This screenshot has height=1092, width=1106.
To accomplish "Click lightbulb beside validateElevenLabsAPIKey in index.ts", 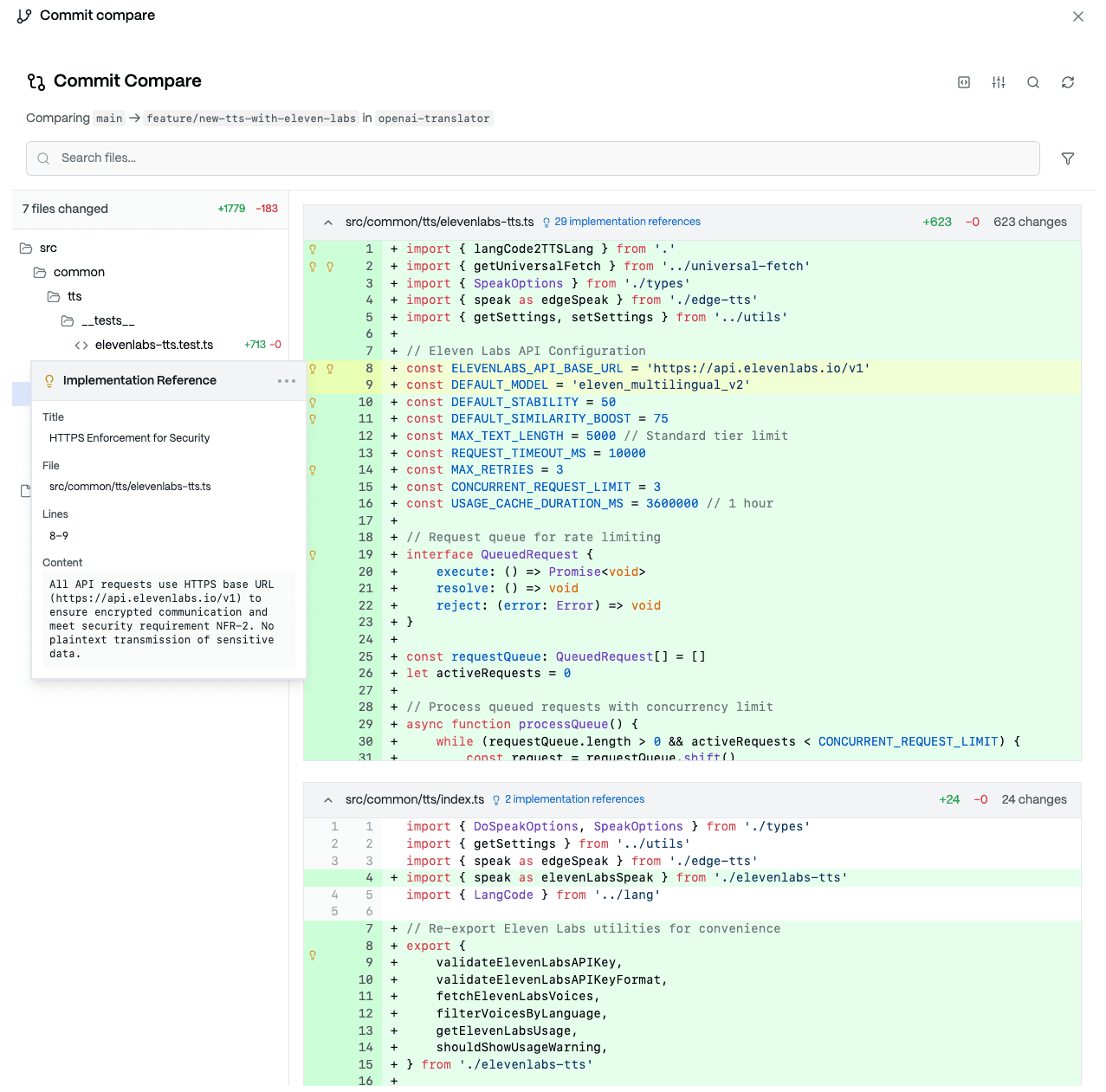I will [x=313, y=955].
